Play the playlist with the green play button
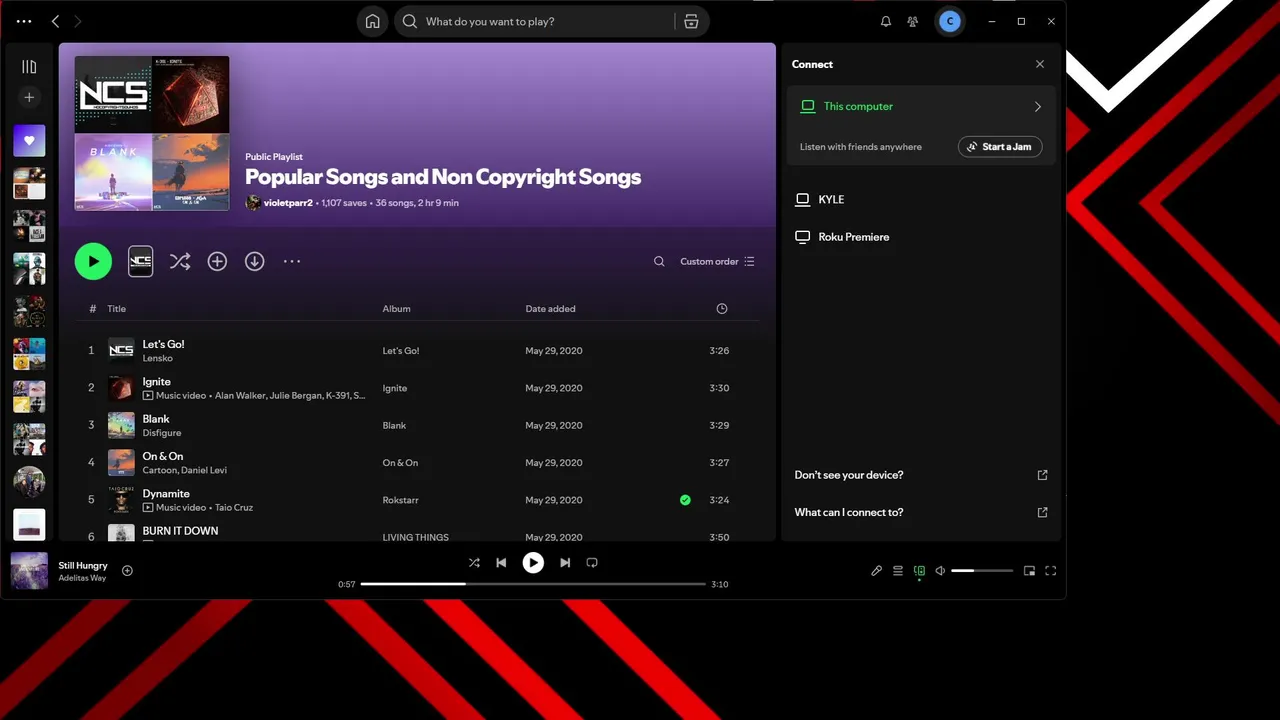 click(93, 261)
